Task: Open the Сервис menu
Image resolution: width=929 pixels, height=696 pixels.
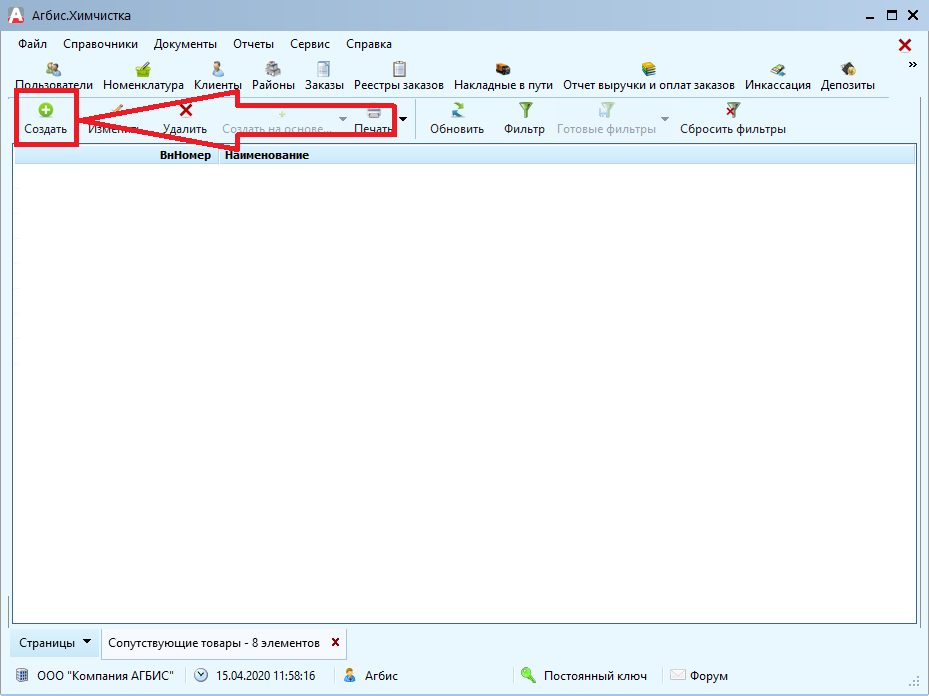Action: point(310,44)
